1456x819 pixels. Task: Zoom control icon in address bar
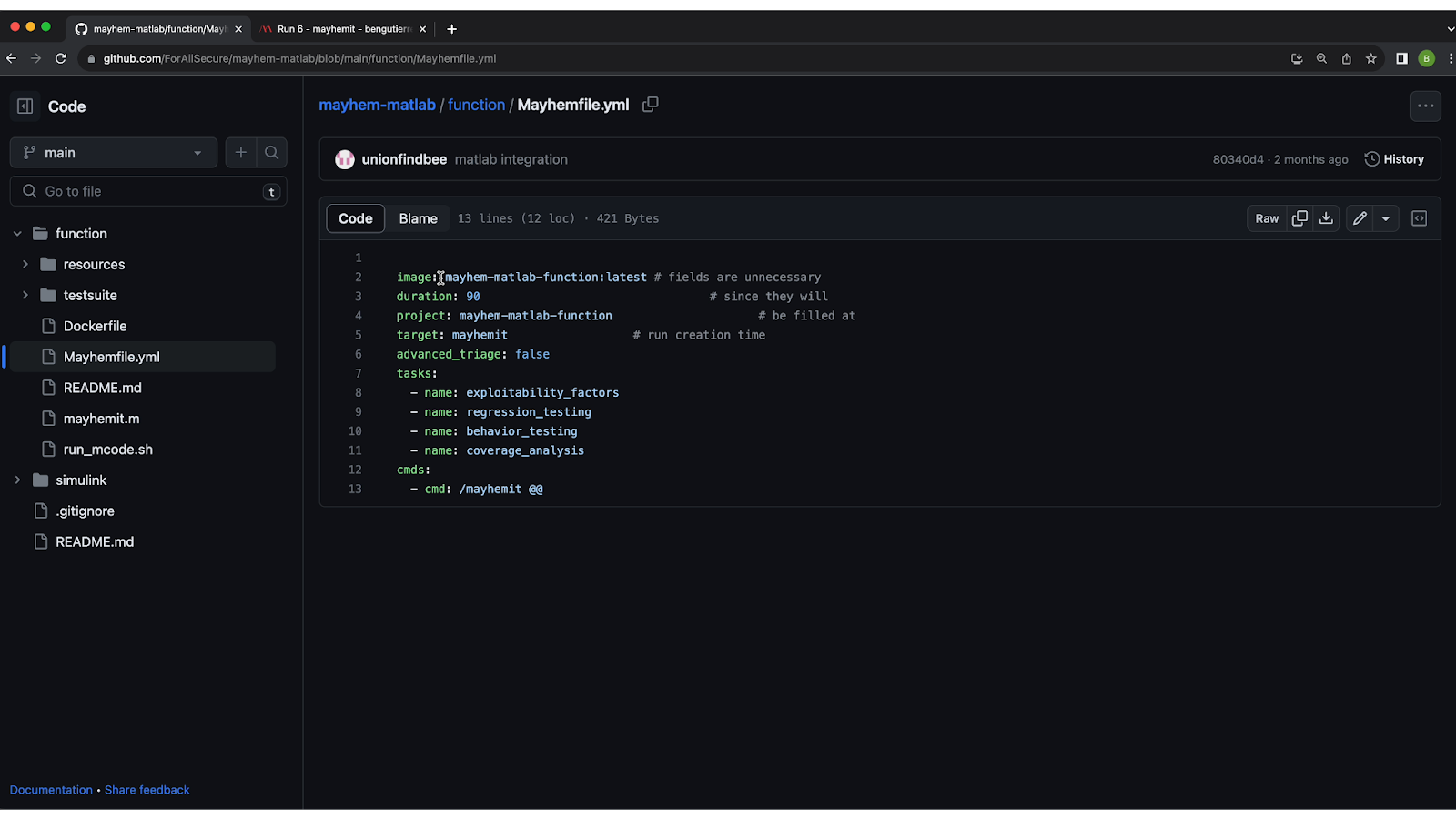[1321, 58]
